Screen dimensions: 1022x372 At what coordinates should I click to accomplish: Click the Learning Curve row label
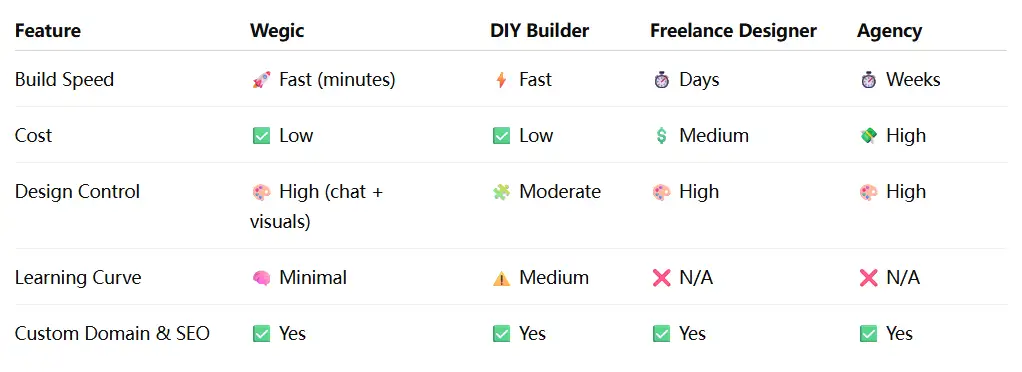coord(78,278)
